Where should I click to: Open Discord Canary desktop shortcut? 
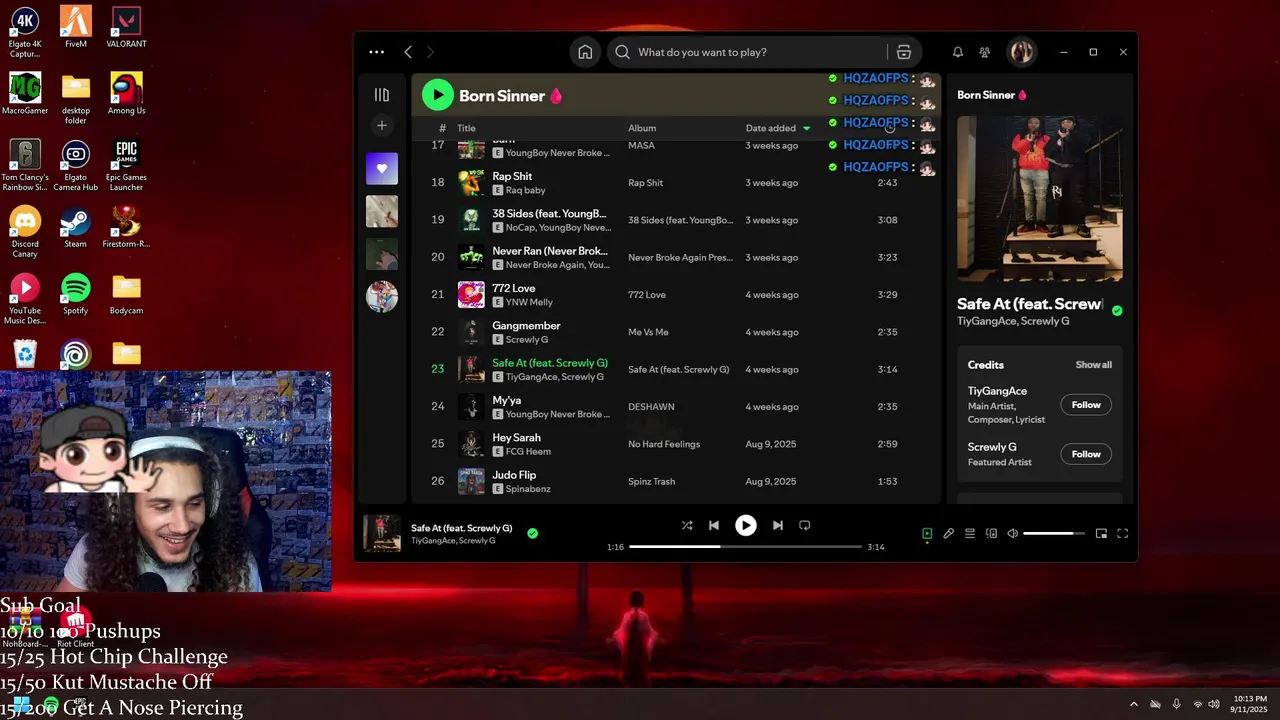coord(25,232)
